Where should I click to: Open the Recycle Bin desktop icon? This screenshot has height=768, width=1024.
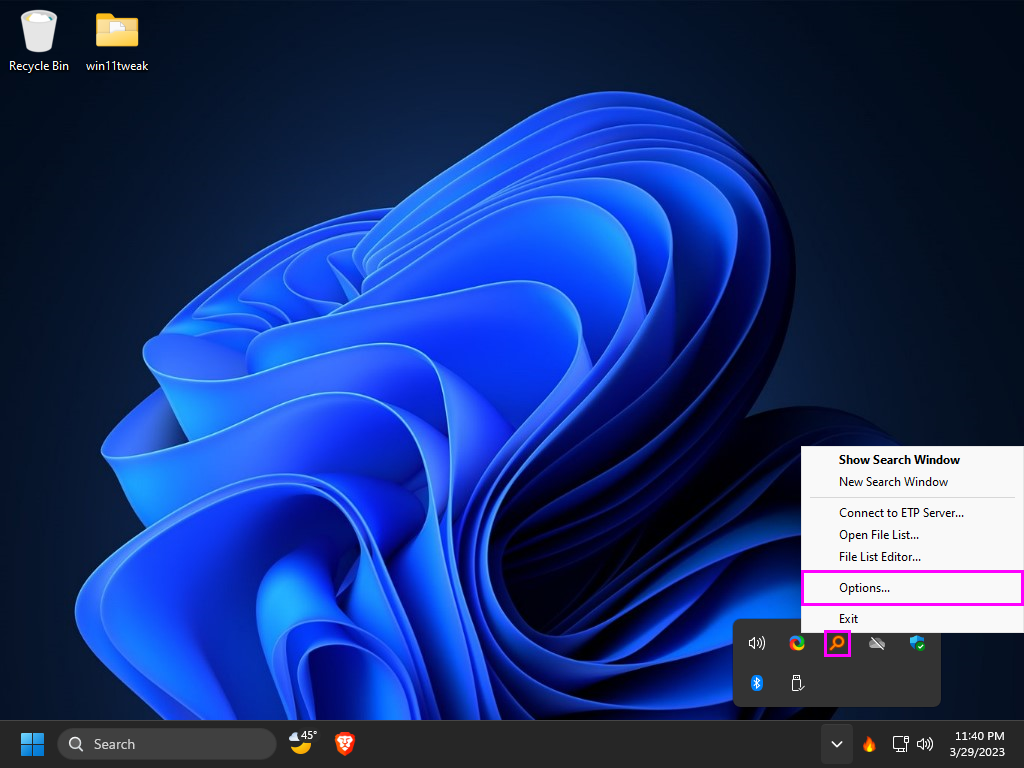coord(39,41)
